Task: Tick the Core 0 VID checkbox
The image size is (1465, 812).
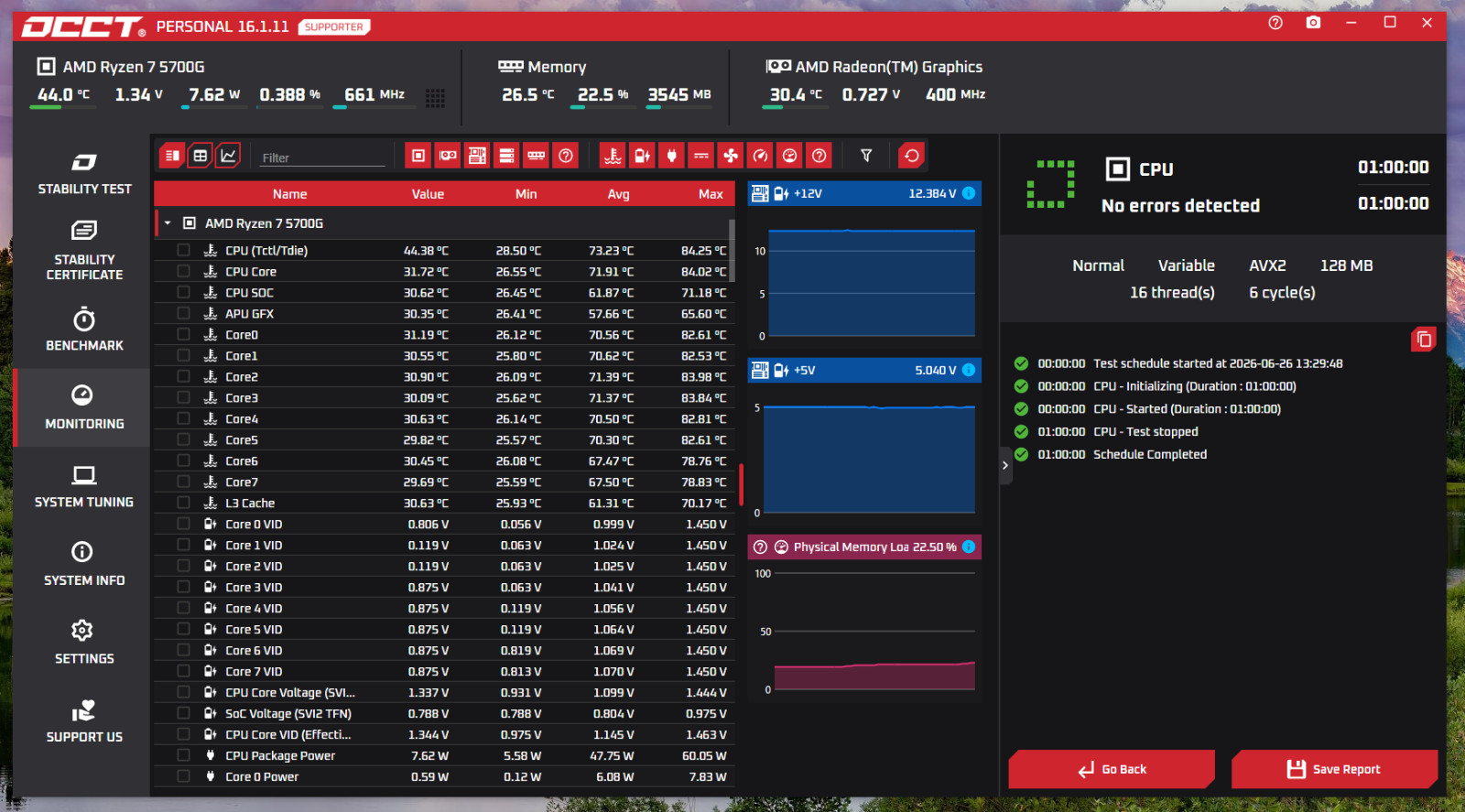Action: pos(183,524)
